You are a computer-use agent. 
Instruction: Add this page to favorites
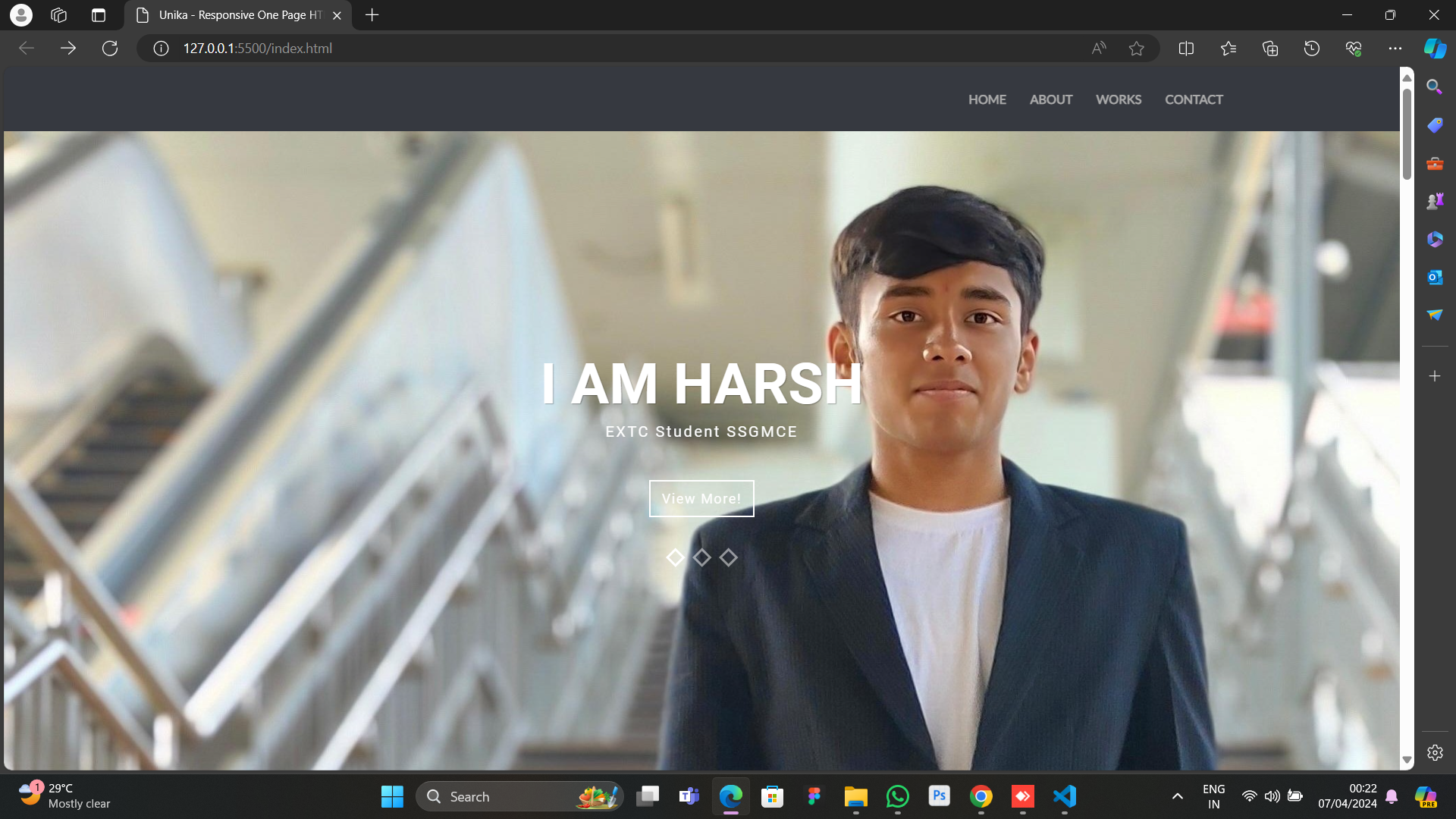point(1136,49)
